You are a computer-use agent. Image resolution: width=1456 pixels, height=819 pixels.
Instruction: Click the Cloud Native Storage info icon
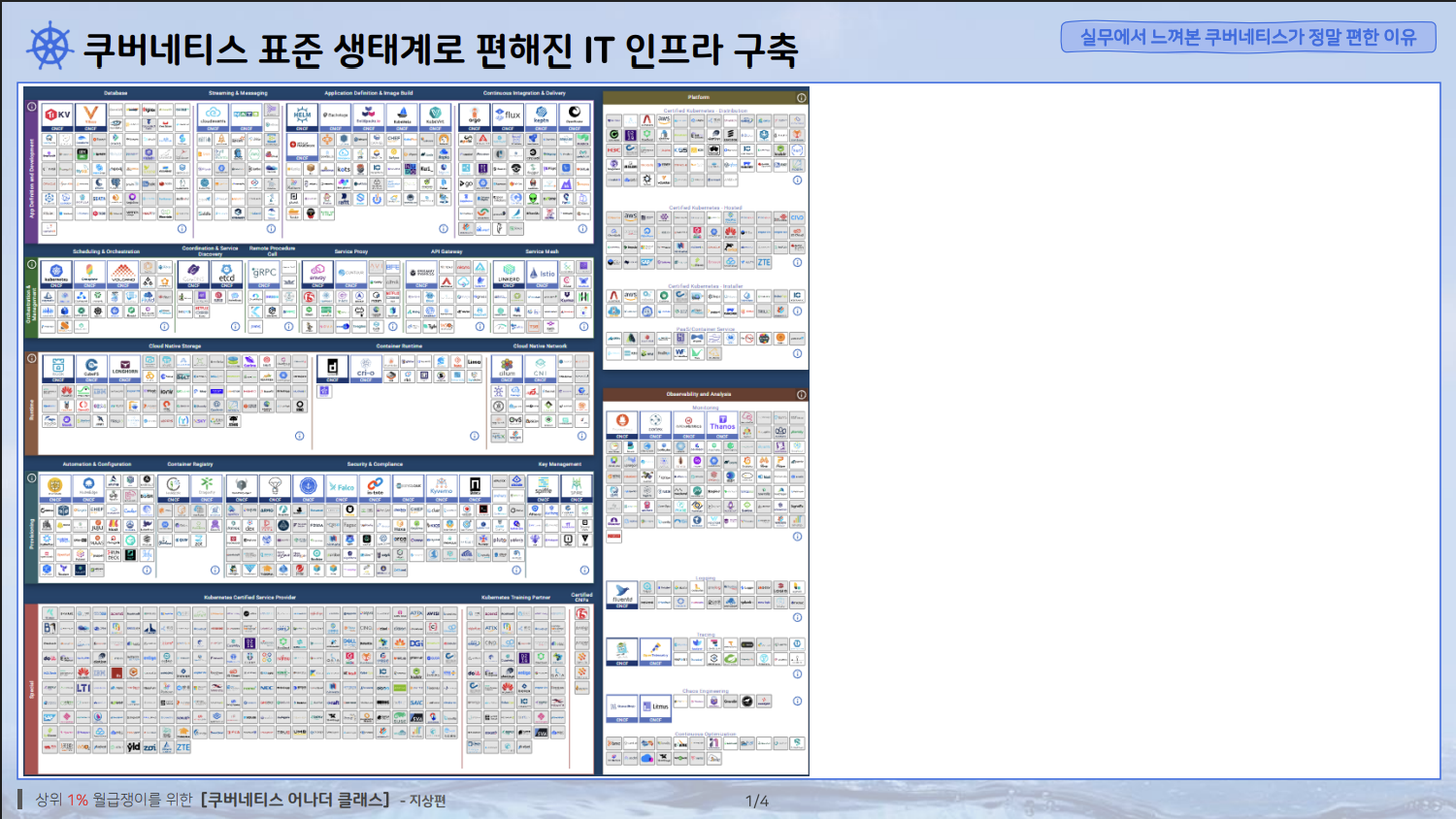300,436
